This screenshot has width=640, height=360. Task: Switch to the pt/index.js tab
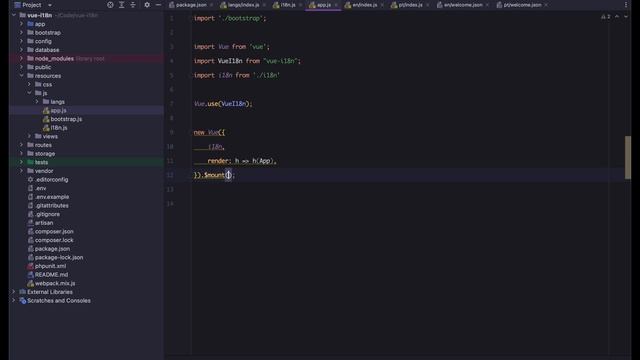411,5
